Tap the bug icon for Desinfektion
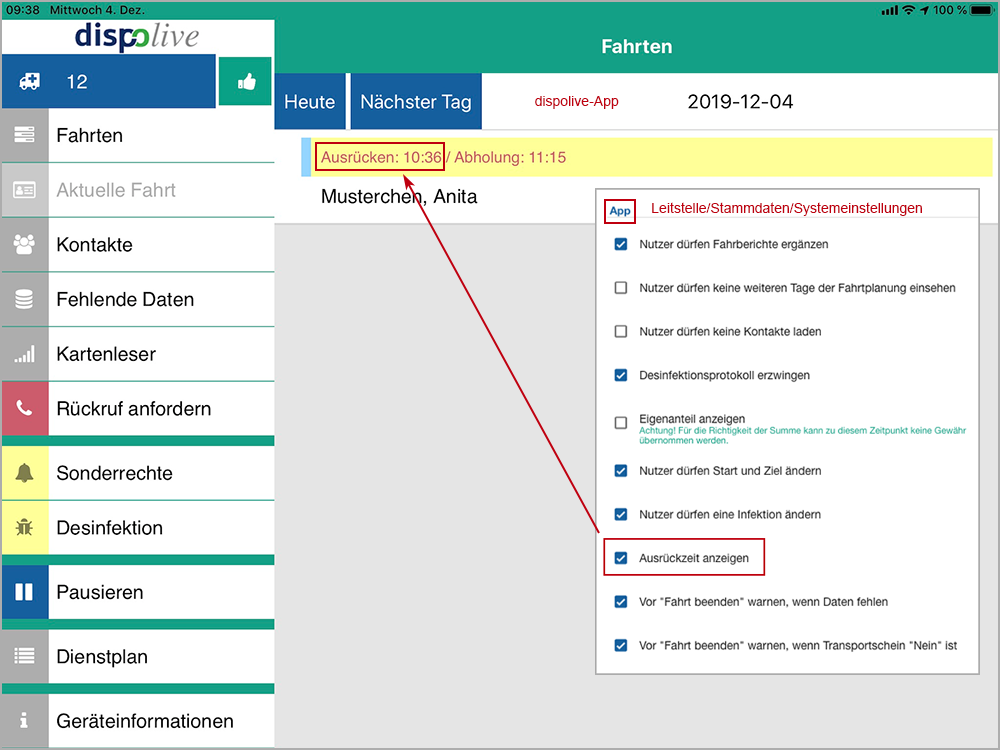The height and width of the screenshot is (750, 1000). [x=25, y=528]
